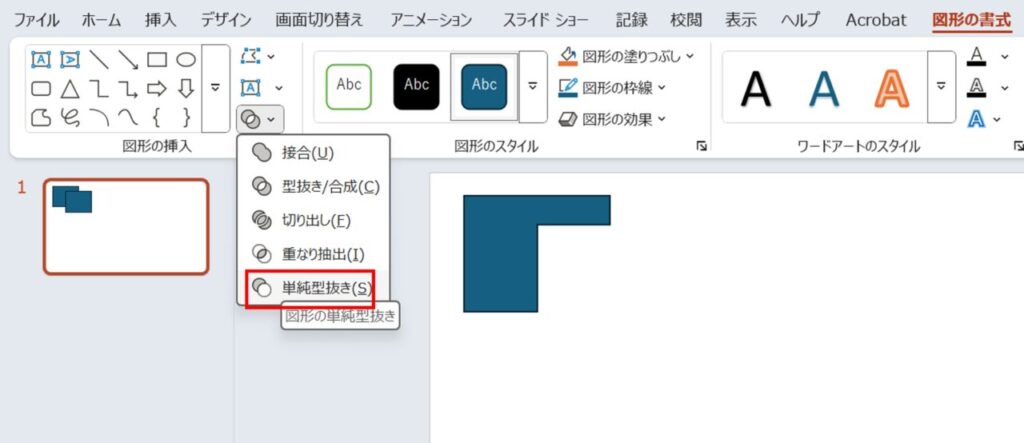1024x443 pixels.
Task: Apply the black WordArt A style
Action: tap(756, 88)
